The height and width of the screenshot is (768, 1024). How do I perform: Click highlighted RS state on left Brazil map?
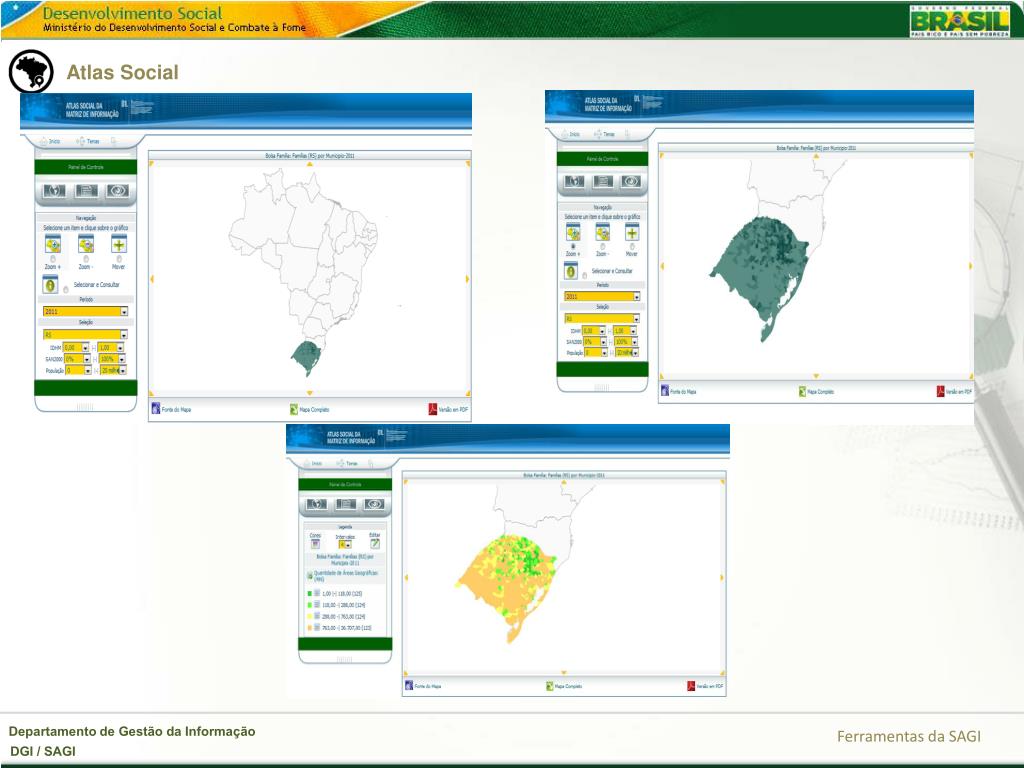click(x=306, y=356)
